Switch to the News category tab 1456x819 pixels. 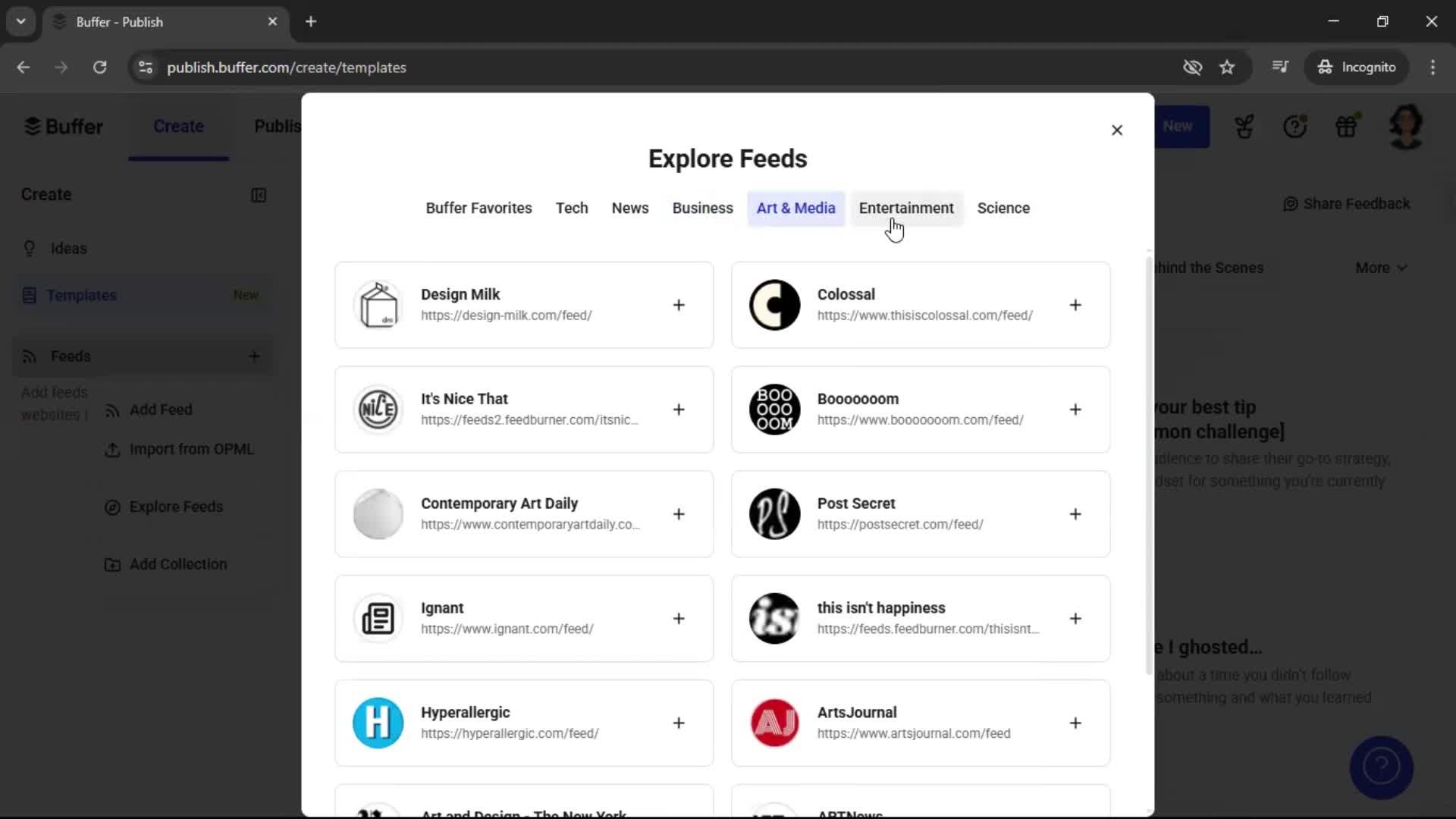[630, 208]
